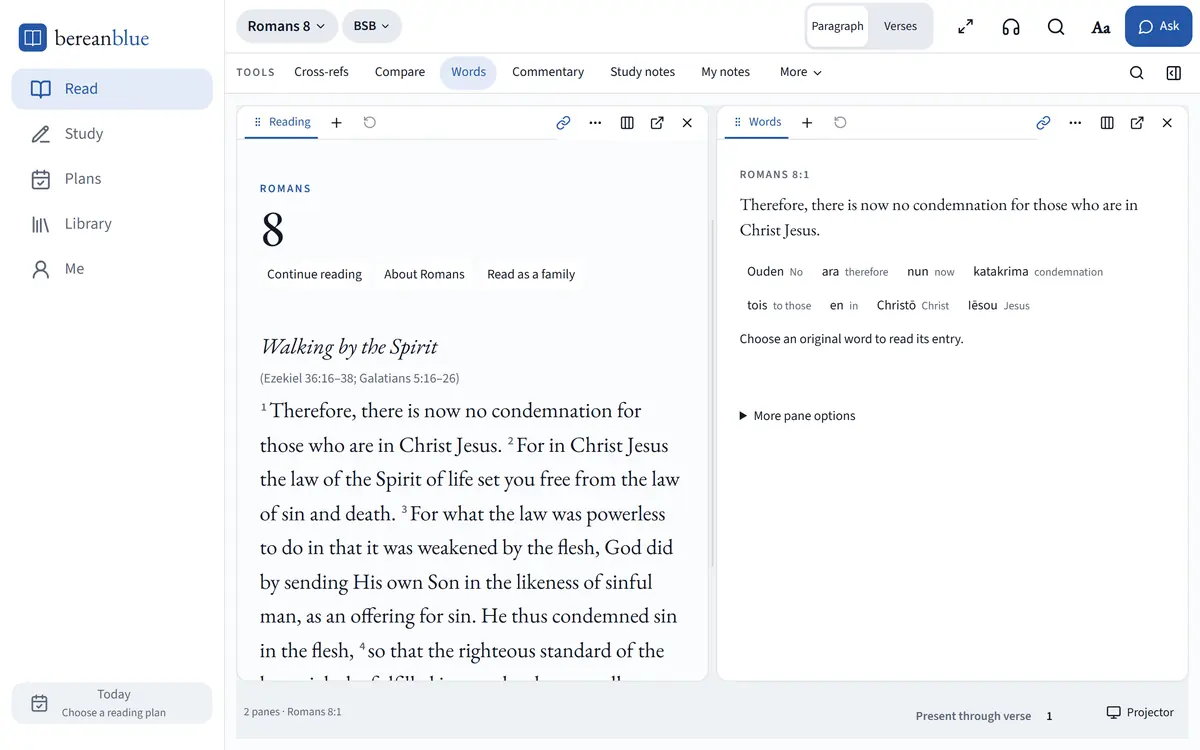Open Words pane three-dot menu

point(1075,123)
